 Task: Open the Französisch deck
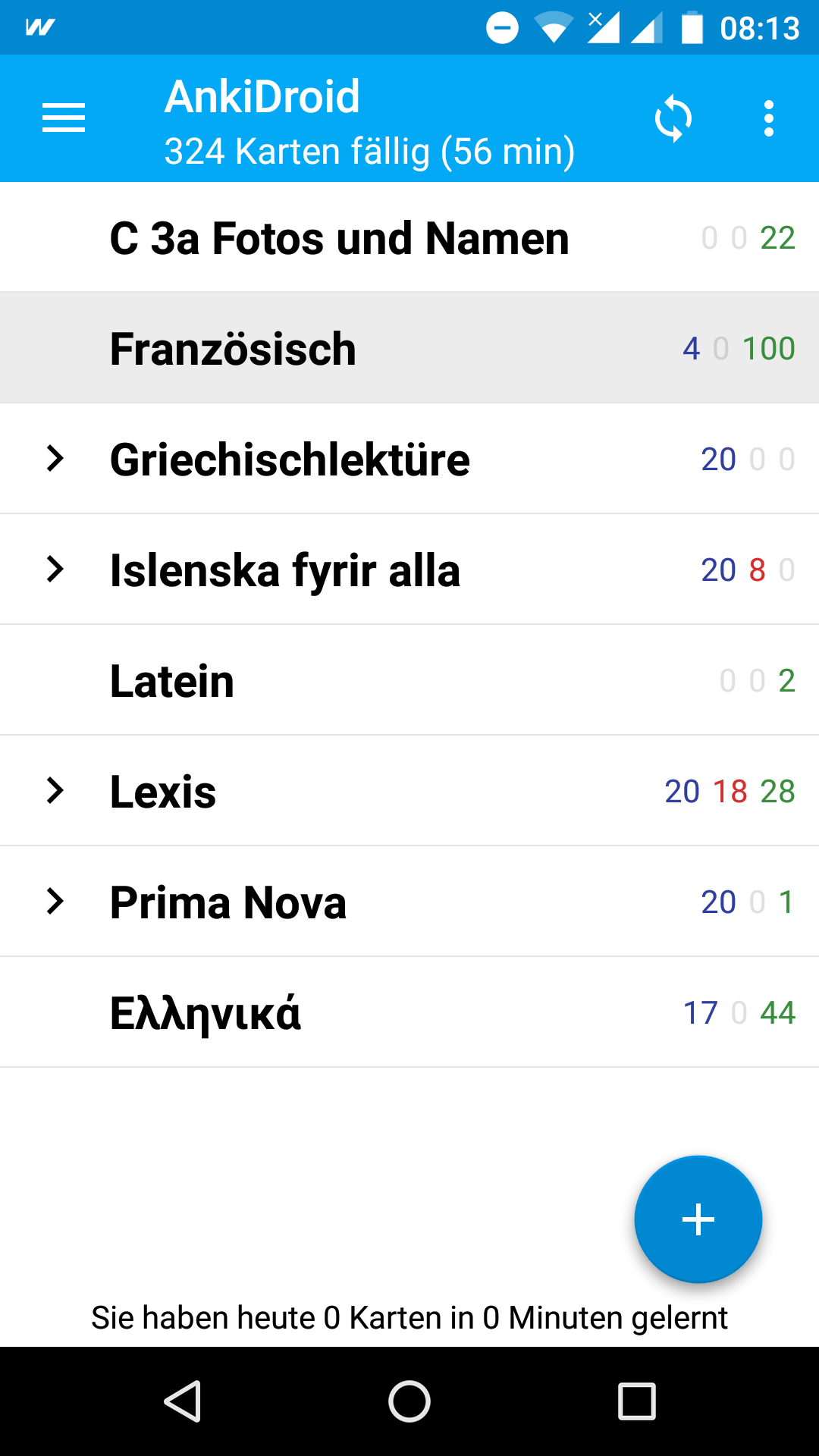coord(234,349)
